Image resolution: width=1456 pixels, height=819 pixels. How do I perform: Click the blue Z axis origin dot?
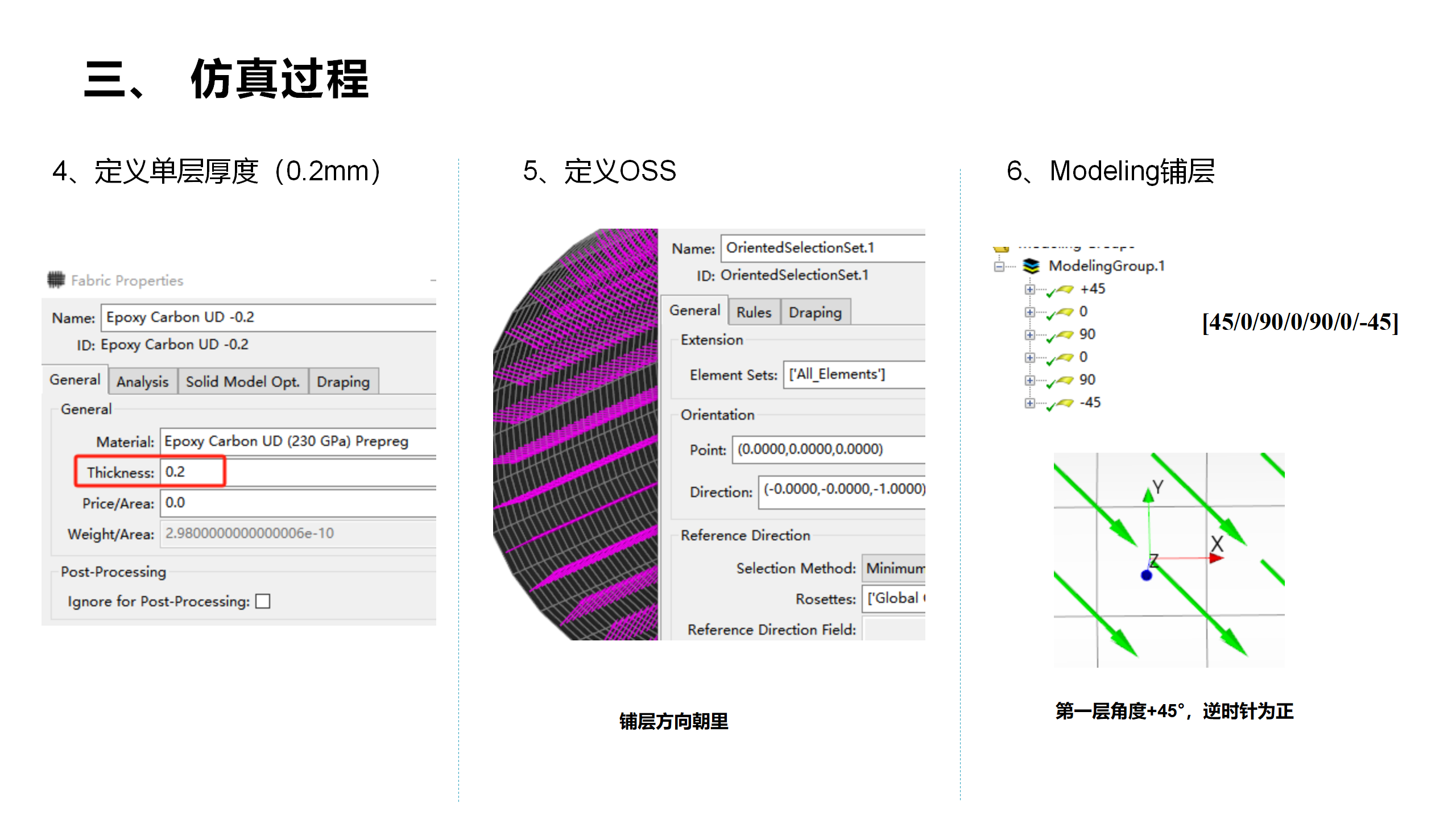pos(1147,575)
